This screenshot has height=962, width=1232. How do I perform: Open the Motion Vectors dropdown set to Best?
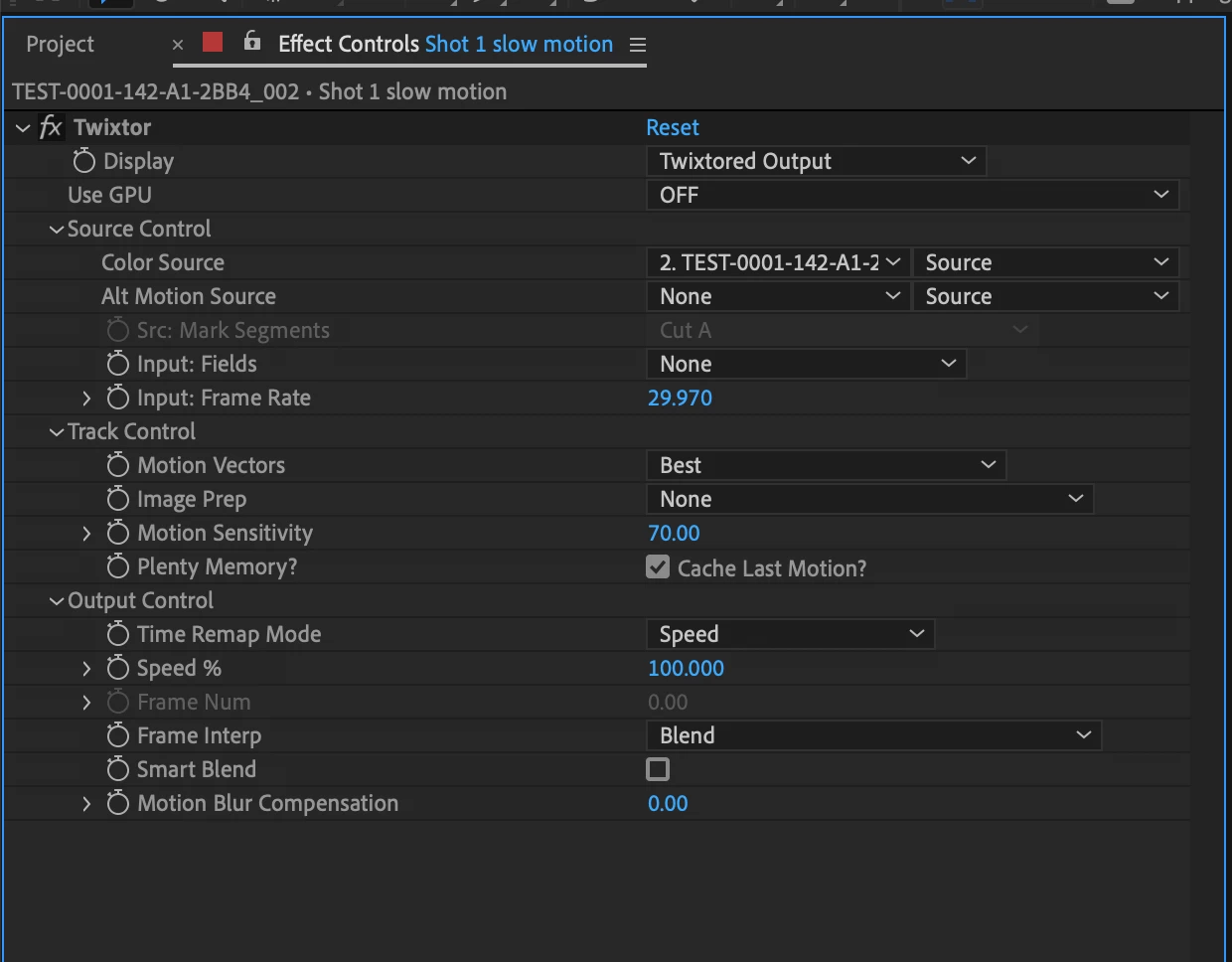[x=826, y=465]
